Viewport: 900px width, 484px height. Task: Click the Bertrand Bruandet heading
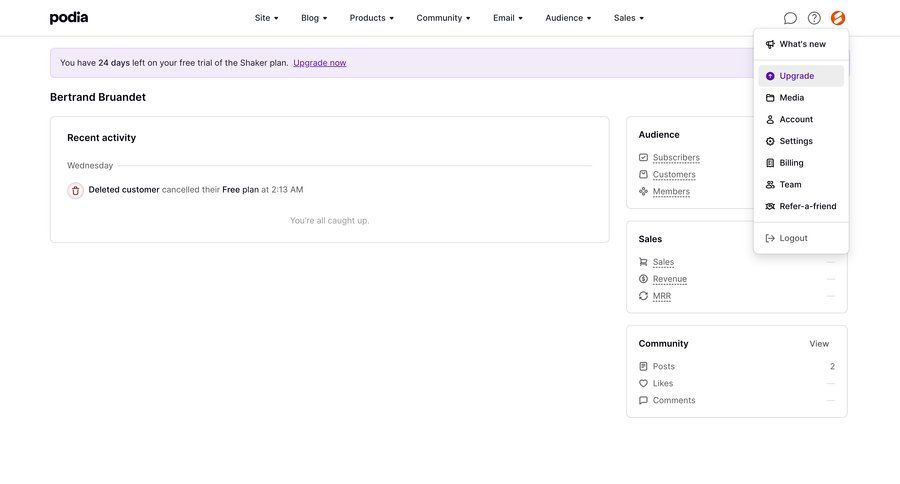(98, 97)
